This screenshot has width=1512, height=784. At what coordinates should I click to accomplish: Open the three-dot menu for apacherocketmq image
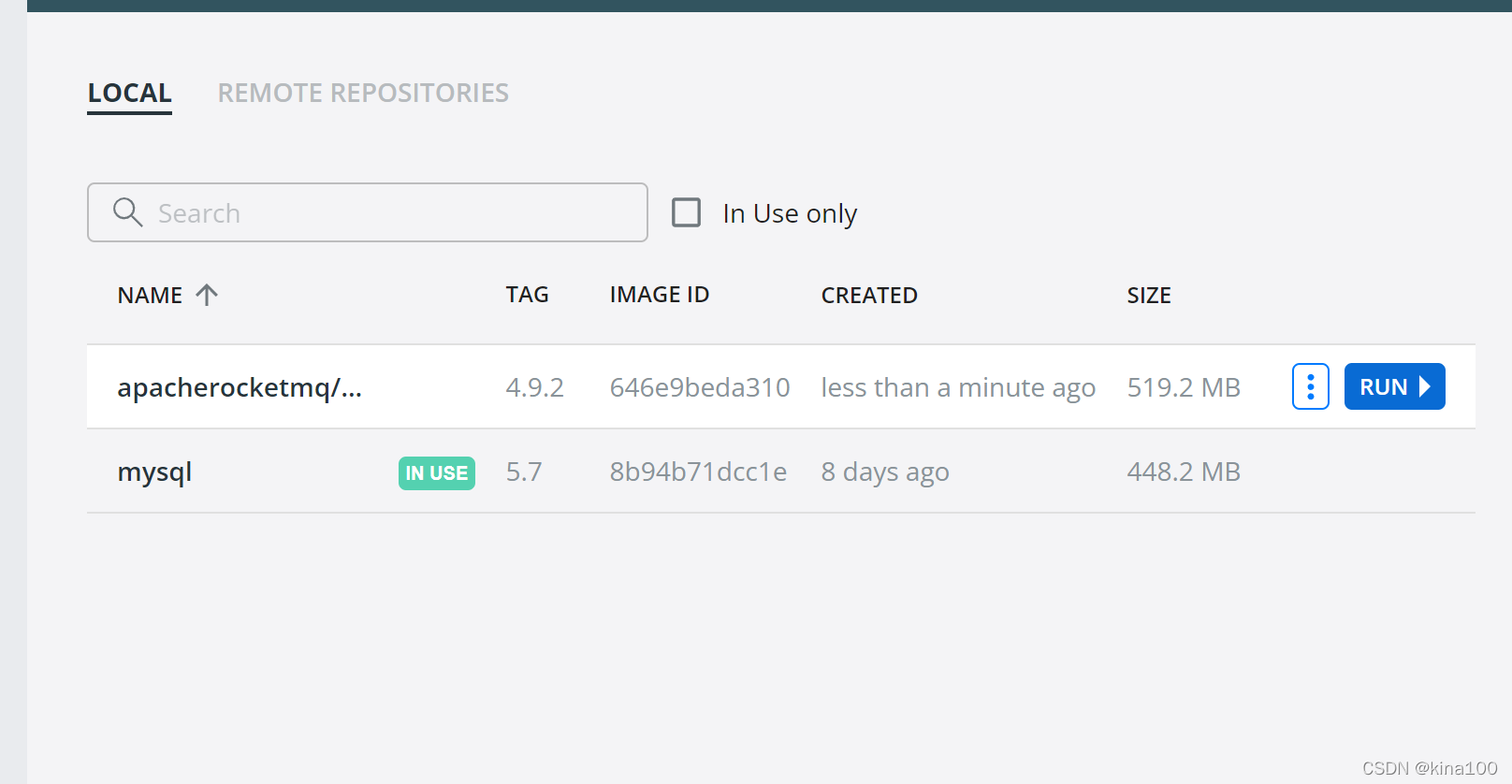tap(1310, 386)
